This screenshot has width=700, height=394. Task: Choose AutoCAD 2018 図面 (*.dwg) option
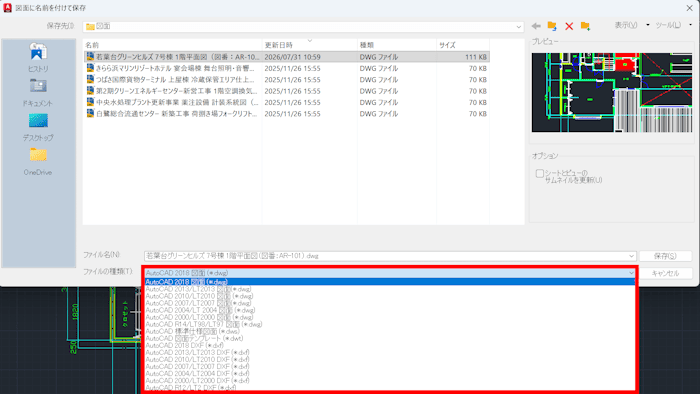click(x=390, y=282)
